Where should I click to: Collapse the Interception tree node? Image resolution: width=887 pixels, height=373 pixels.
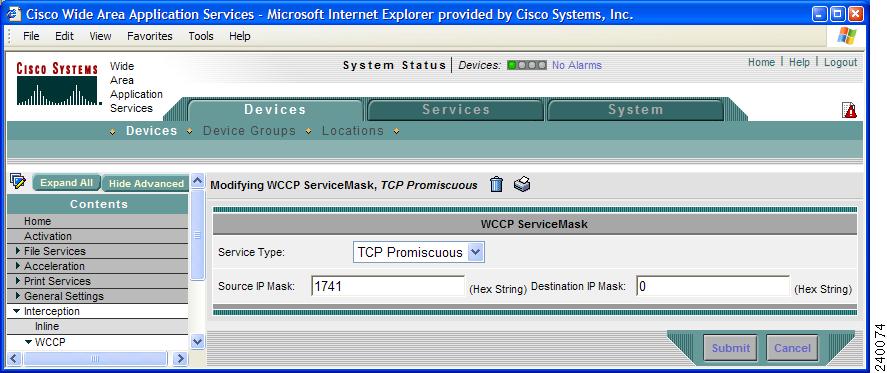(x=16, y=311)
